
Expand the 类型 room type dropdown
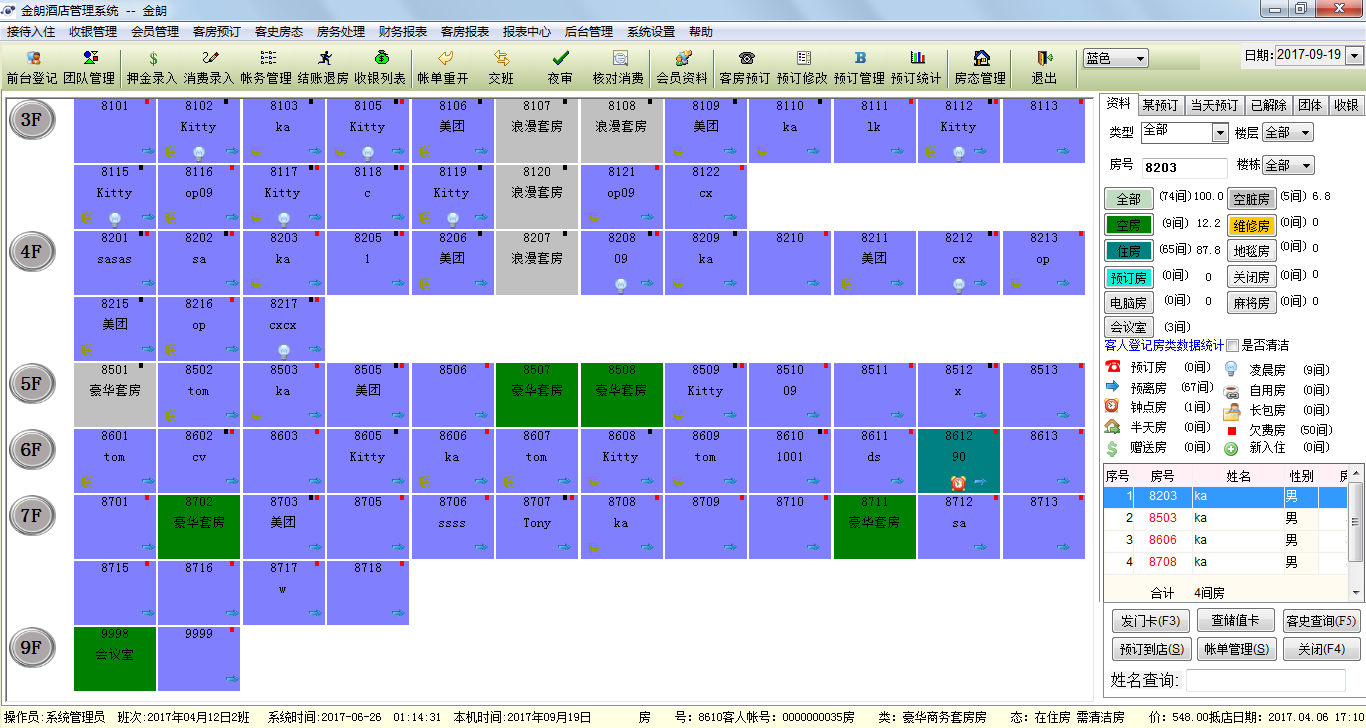click(1220, 133)
